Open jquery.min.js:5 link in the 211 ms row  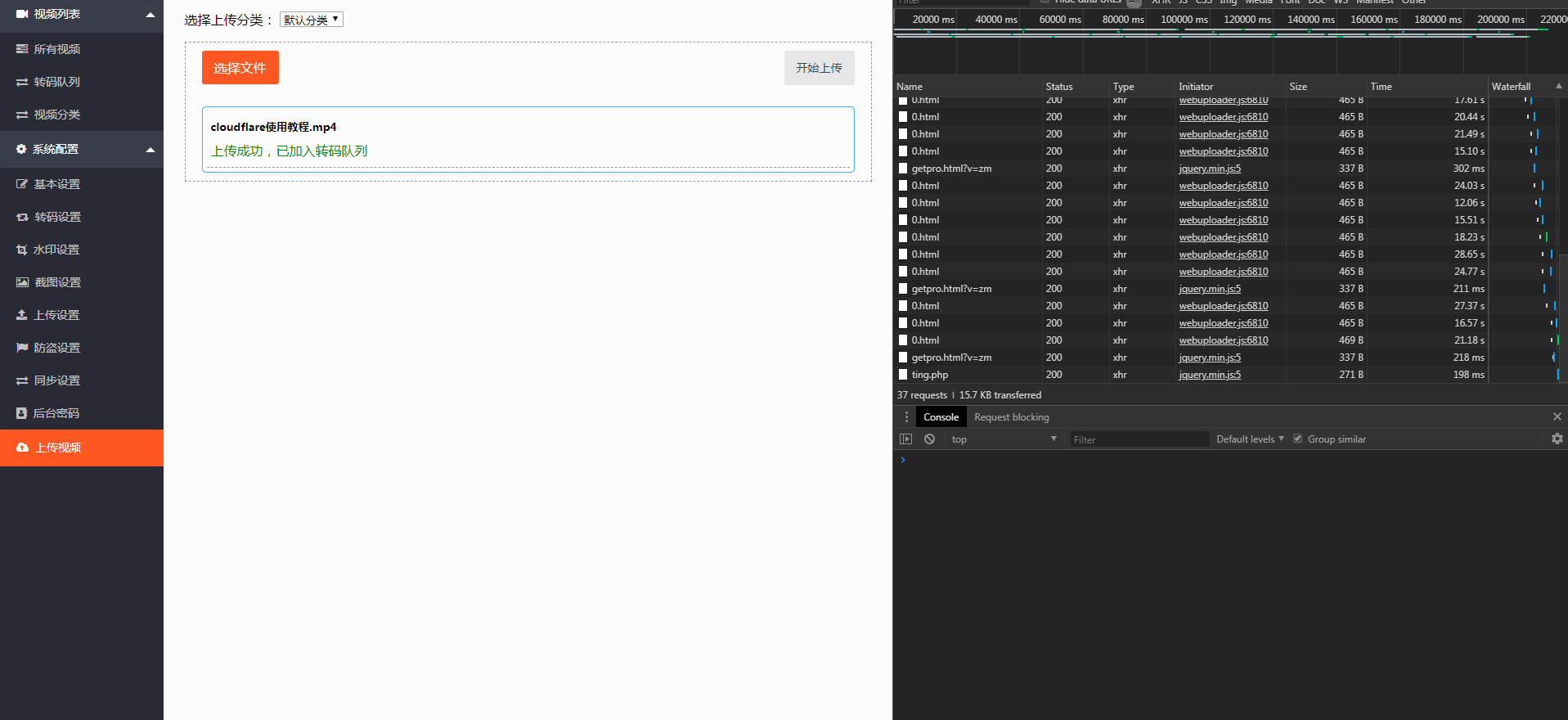1210,289
